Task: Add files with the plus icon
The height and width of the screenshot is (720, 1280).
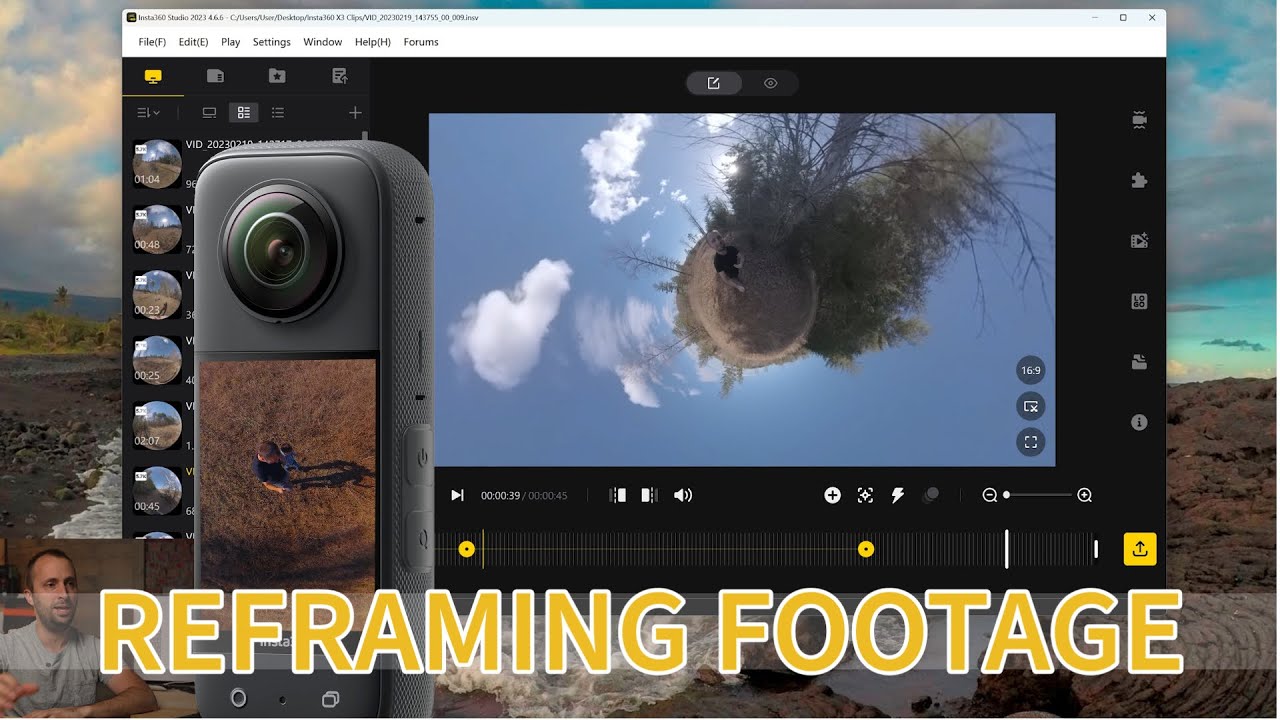Action: (x=355, y=113)
